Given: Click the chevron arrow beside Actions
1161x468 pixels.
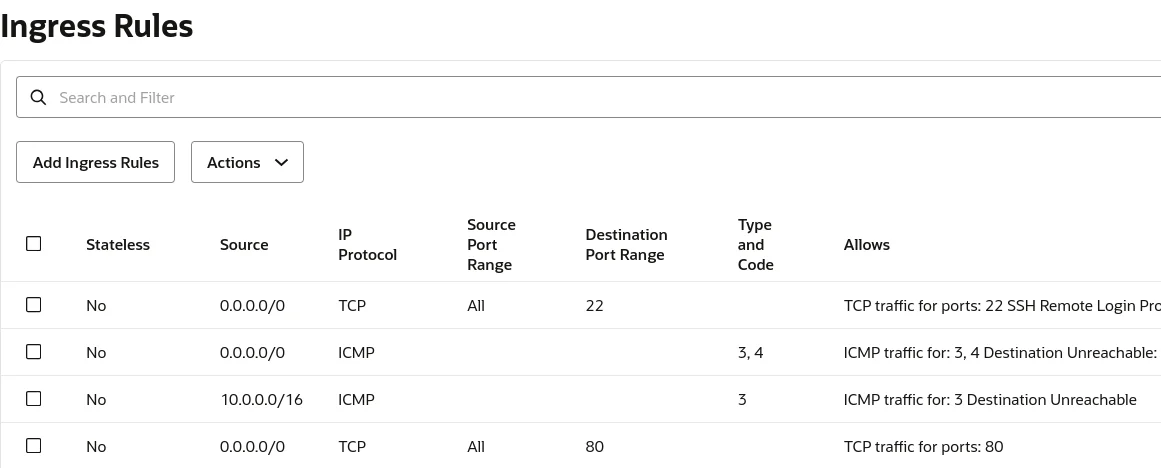Looking at the screenshot, I should point(281,163).
